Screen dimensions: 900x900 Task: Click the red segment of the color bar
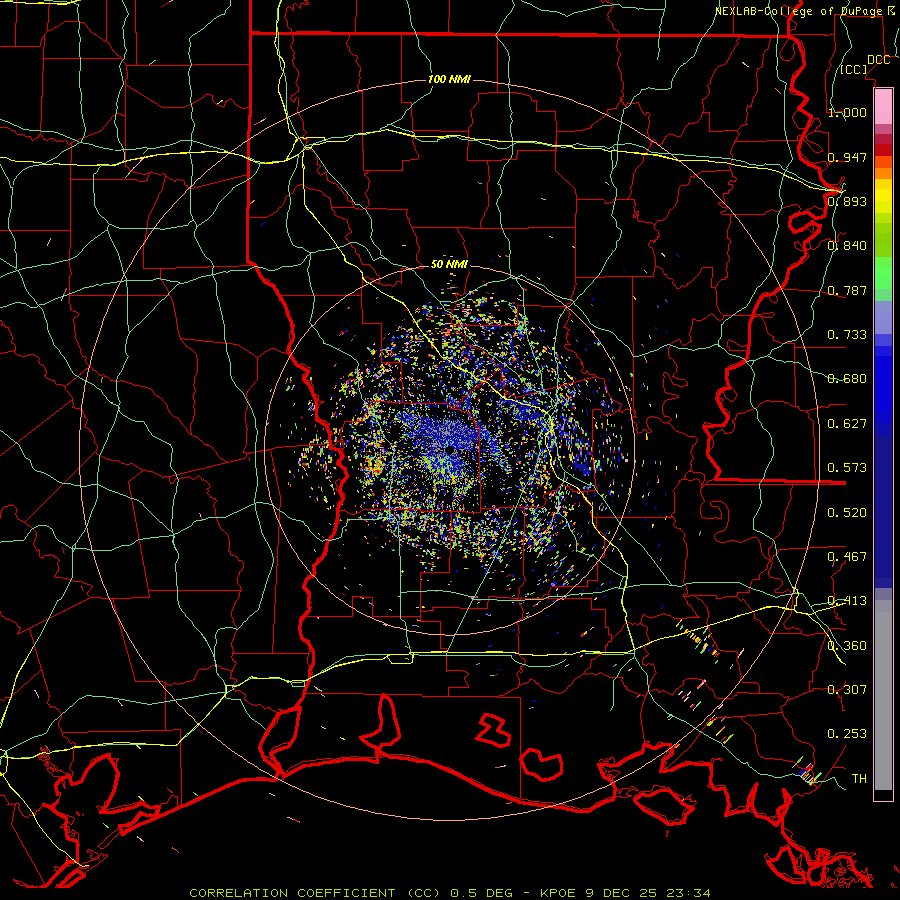(x=883, y=150)
